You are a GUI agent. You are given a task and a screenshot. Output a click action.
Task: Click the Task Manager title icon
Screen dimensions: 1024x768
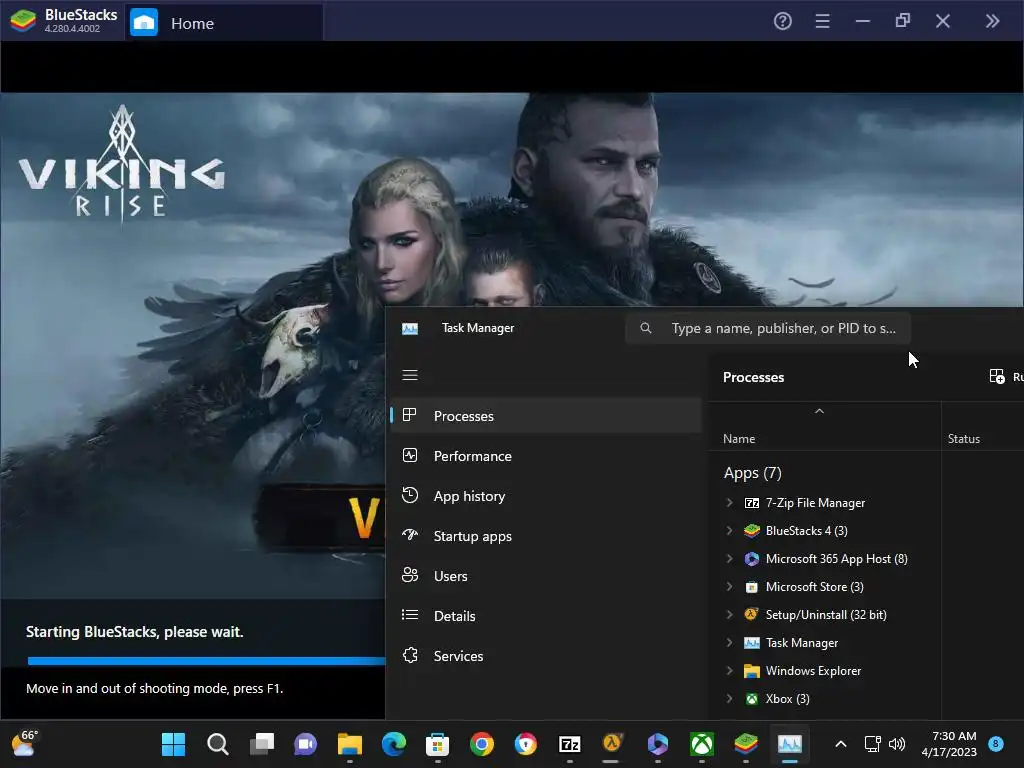pyautogui.click(x=410, y=328)
